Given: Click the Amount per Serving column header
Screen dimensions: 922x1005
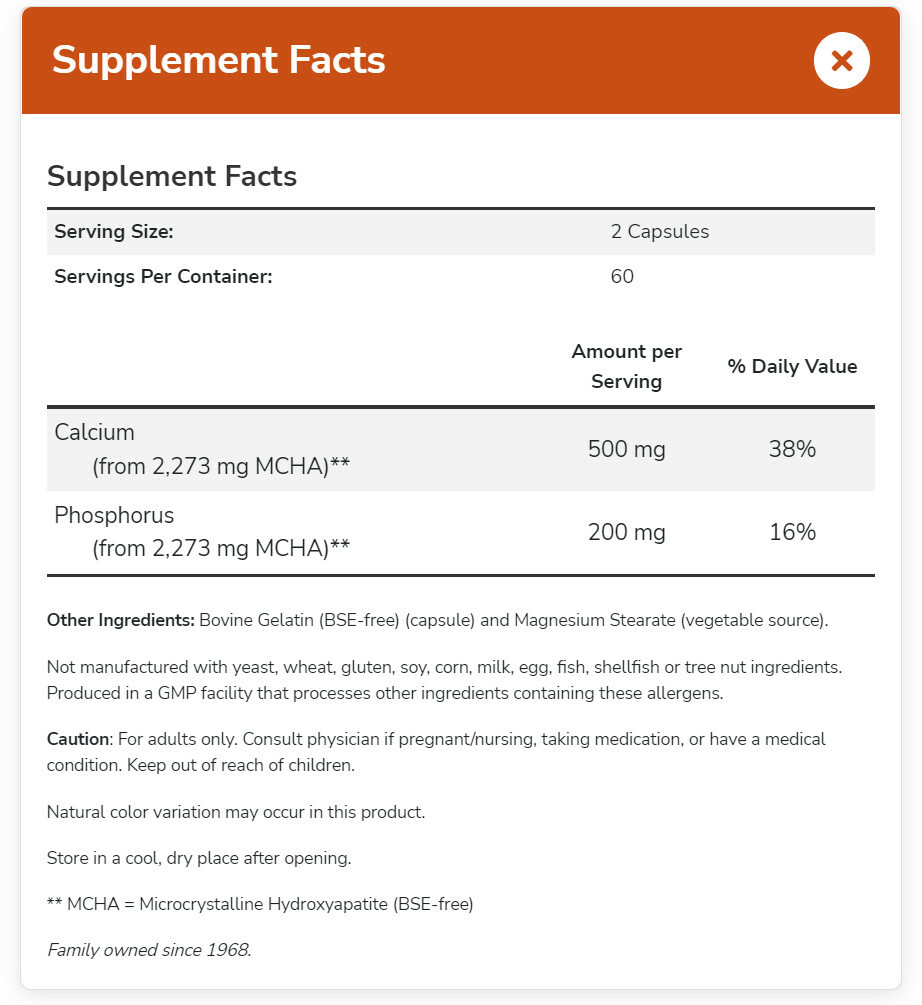Looking at the screenshot, I should pos(626,366).
